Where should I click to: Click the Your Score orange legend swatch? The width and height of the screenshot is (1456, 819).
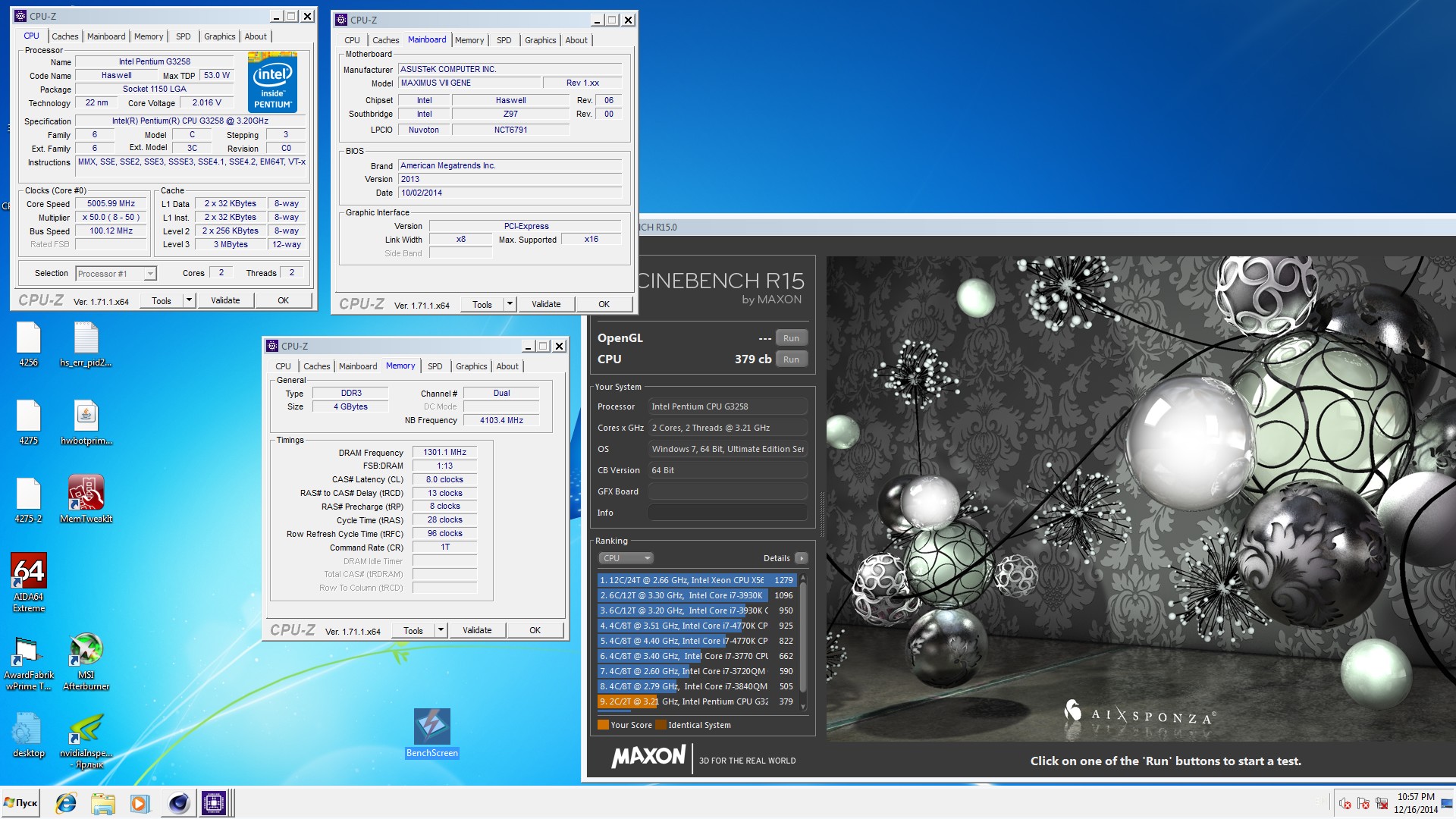[x=603, y=725]
